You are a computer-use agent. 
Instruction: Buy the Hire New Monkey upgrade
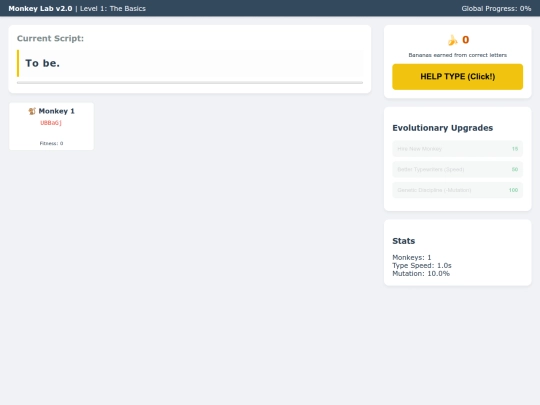pyautogui.click(x=457, y=149)
